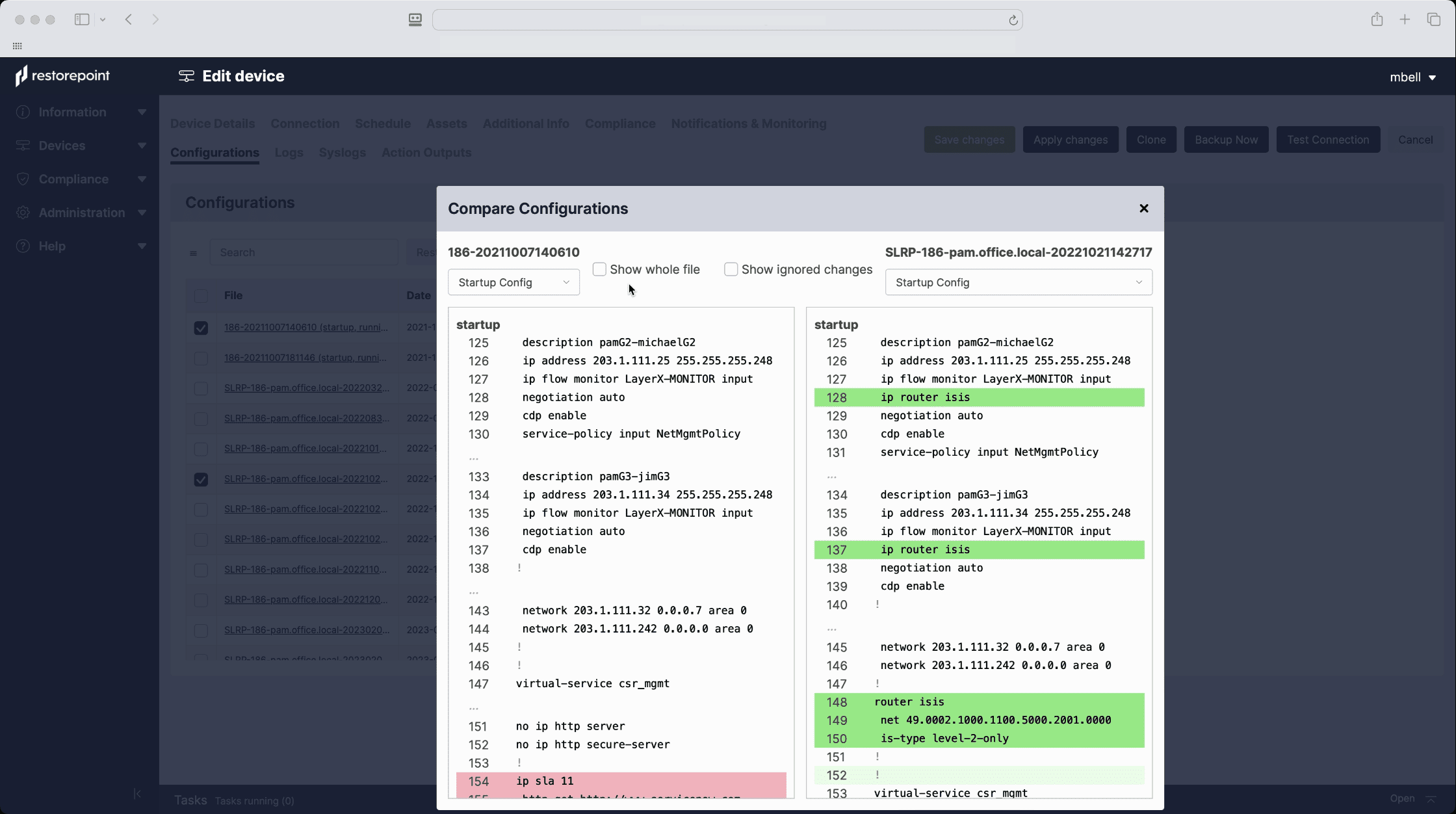Toggle the browser sidebar icon
Screen dimensions: 1456x814
[82, 20]
